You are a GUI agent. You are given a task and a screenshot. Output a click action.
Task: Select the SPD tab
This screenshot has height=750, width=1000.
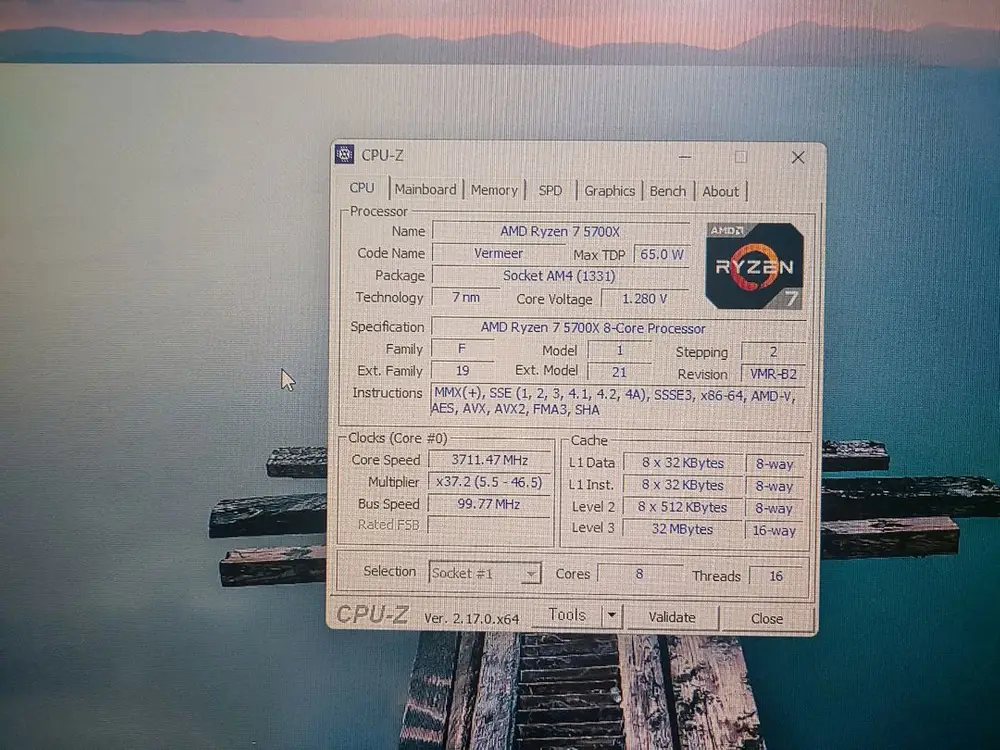point(550,191)
